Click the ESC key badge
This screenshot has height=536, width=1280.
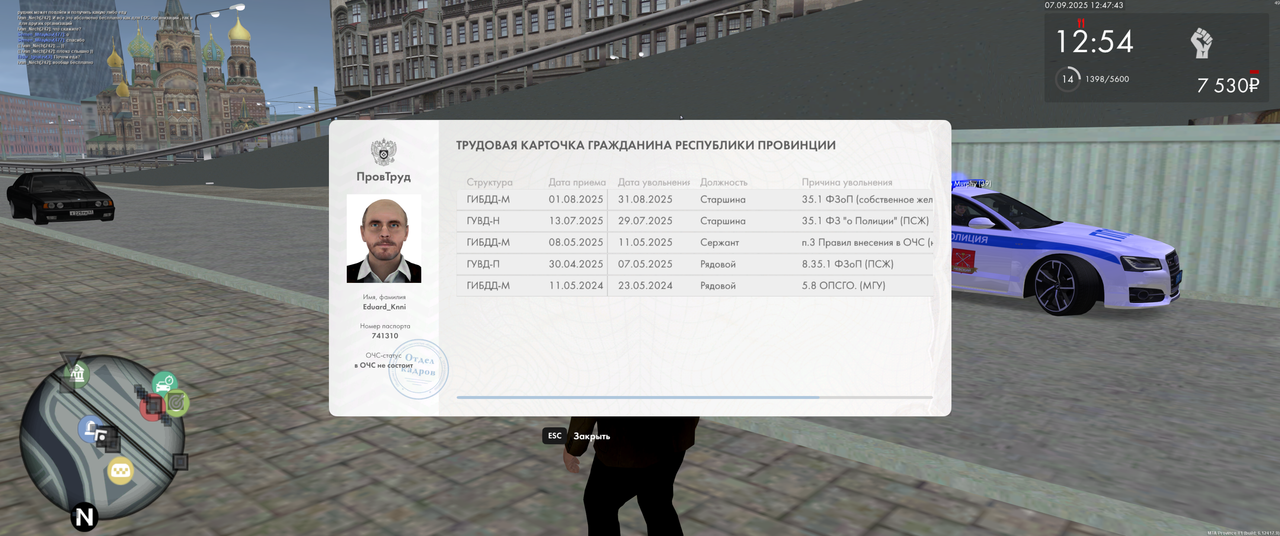554,436
